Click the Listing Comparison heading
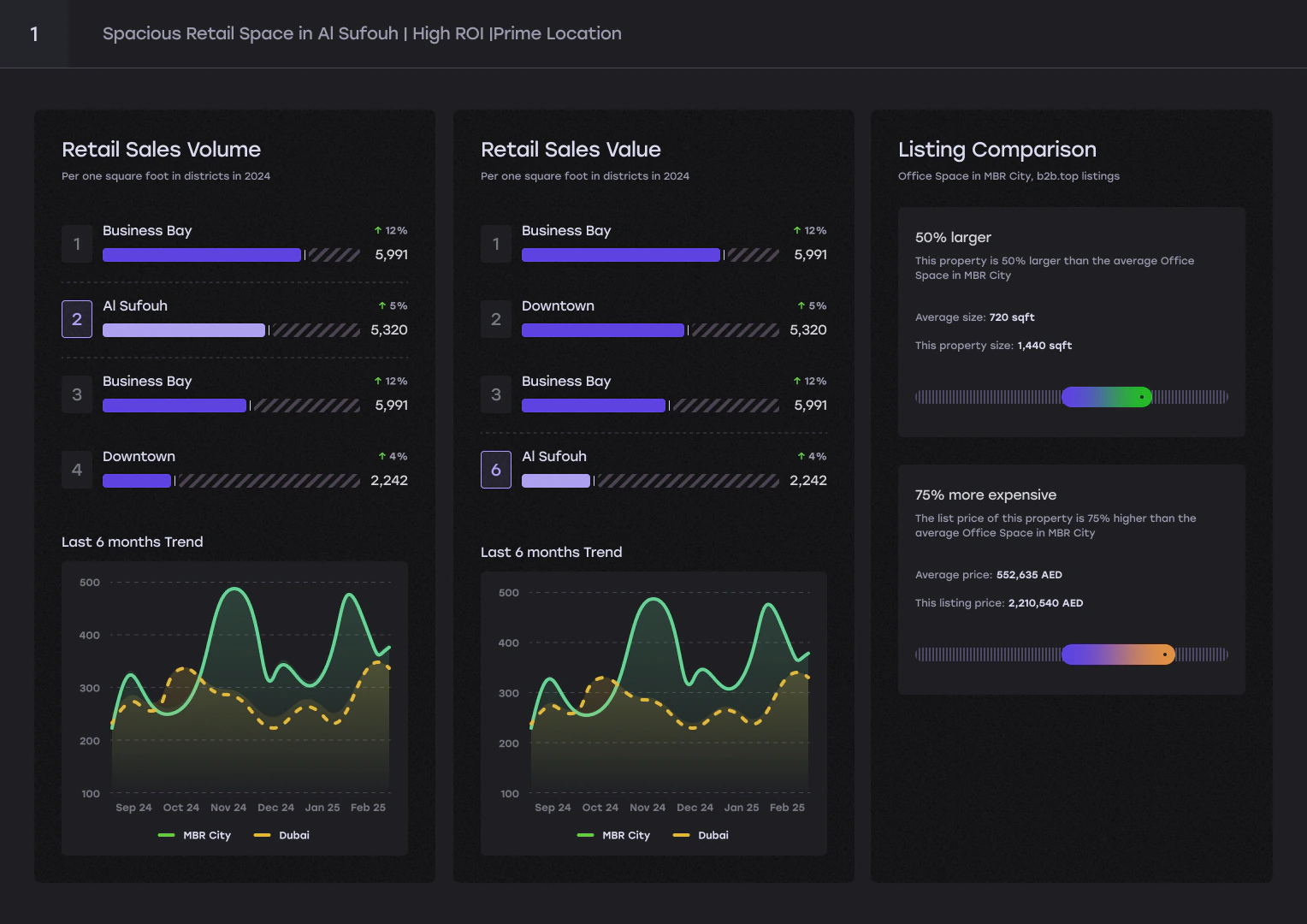The width and height of the screenshot is (1307, 924). point(997,150)
